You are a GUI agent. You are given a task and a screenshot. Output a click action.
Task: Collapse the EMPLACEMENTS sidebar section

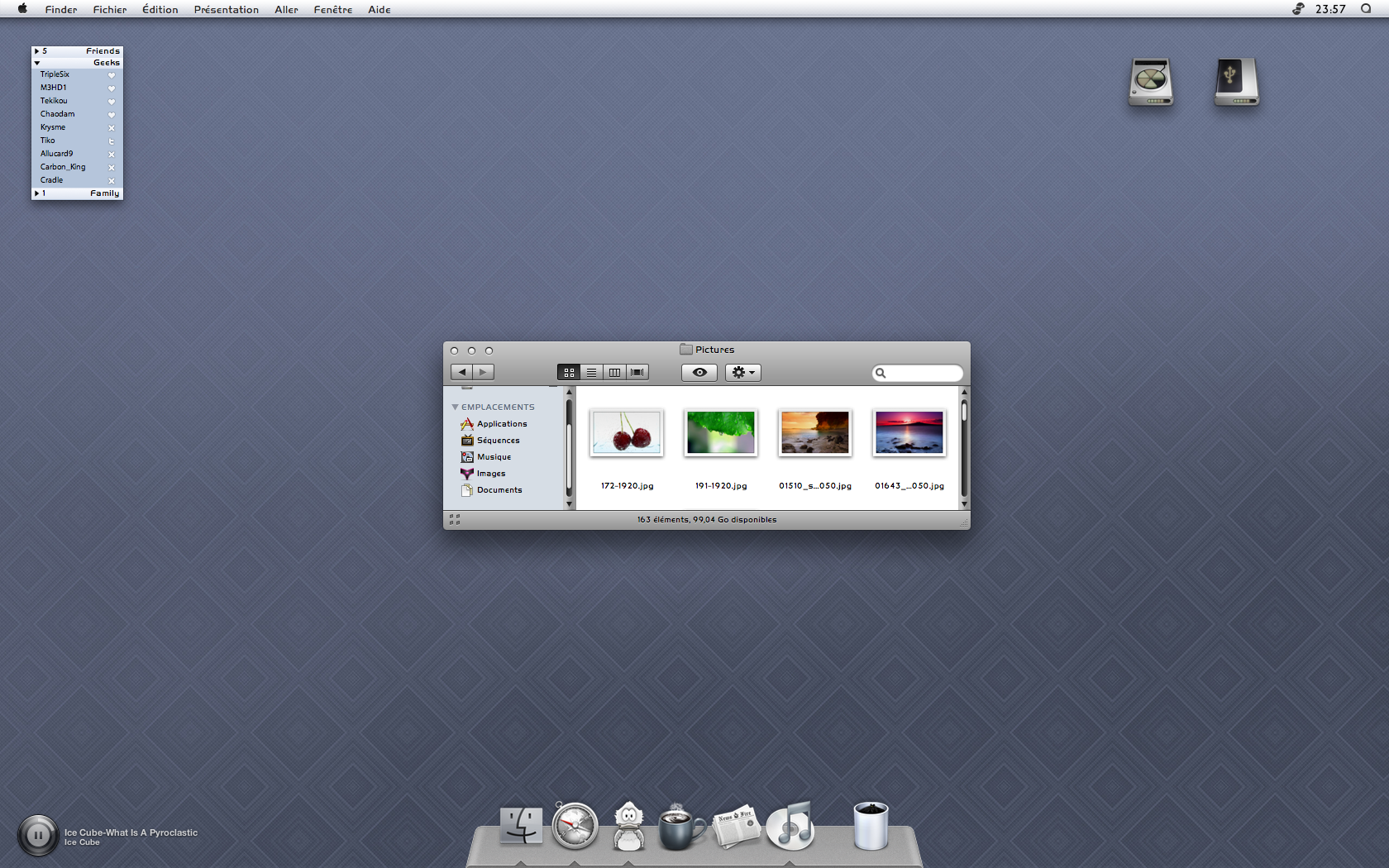(x=455, y=407)
